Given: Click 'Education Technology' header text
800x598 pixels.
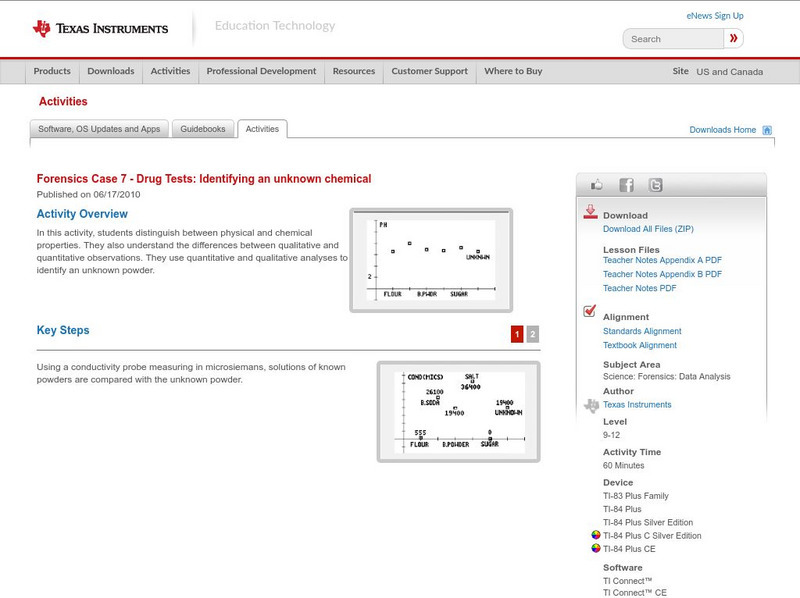Looking at the screenshot, I should (x=275, y=26).
